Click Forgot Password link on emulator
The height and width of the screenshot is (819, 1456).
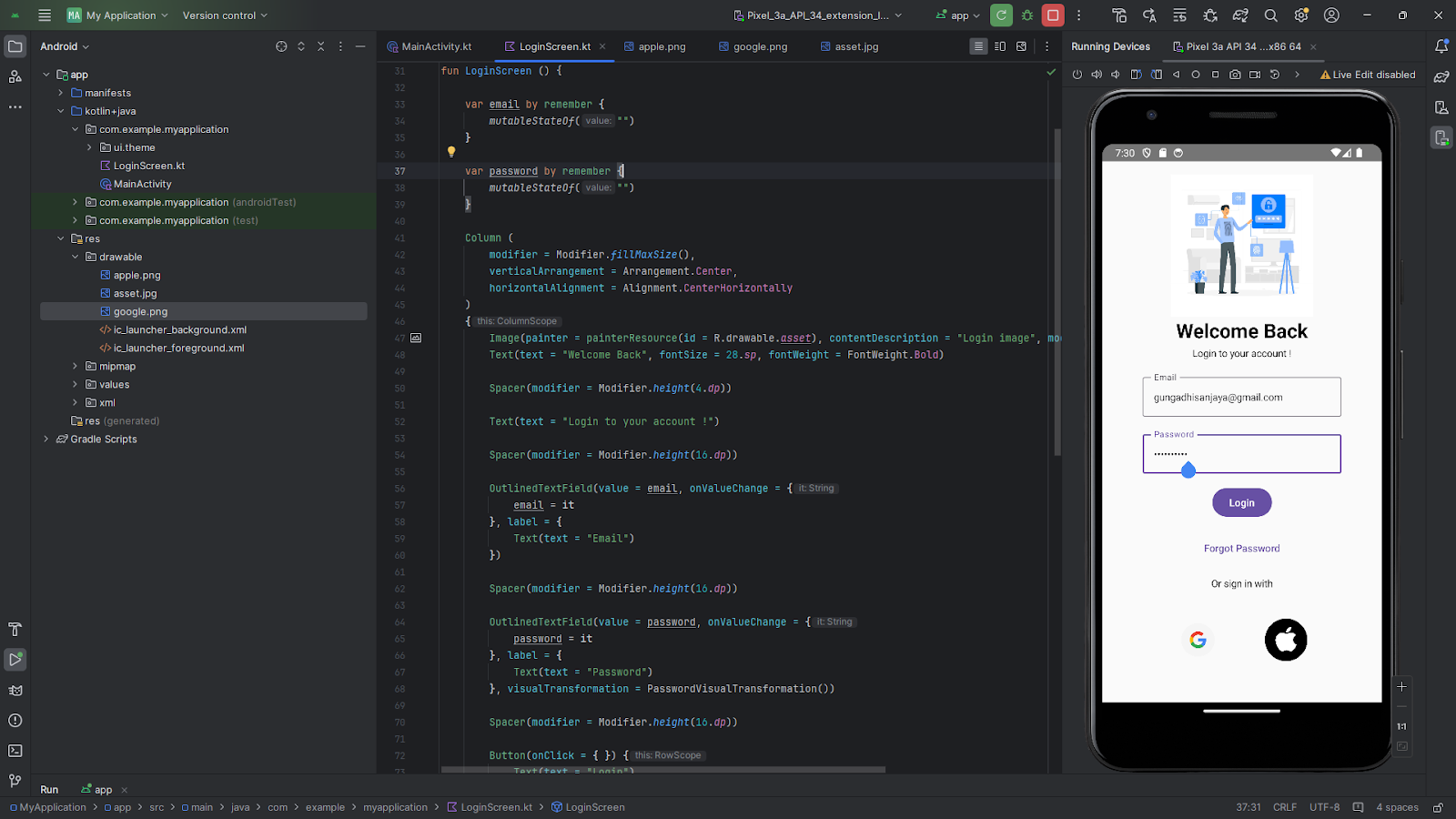coord(1241,549)
